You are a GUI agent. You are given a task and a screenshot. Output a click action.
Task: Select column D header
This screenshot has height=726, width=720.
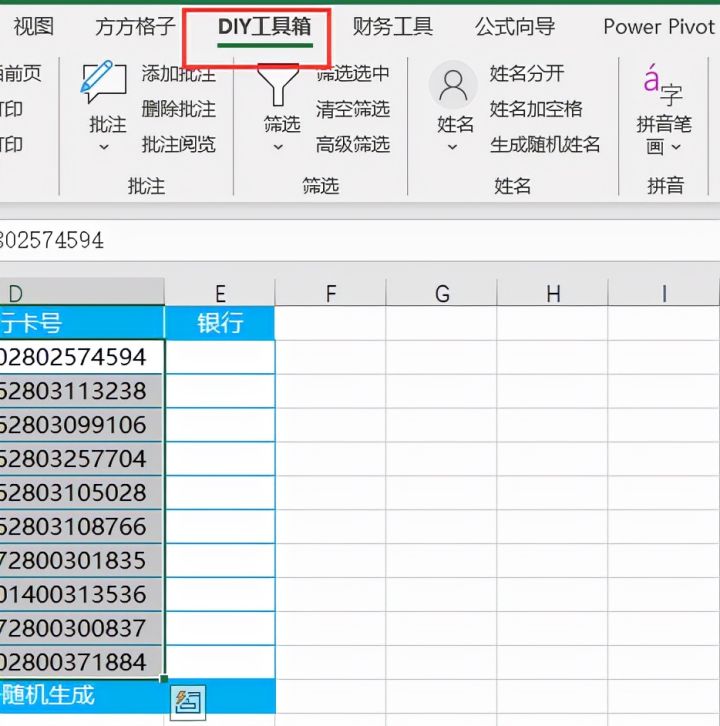pos(82,293)
